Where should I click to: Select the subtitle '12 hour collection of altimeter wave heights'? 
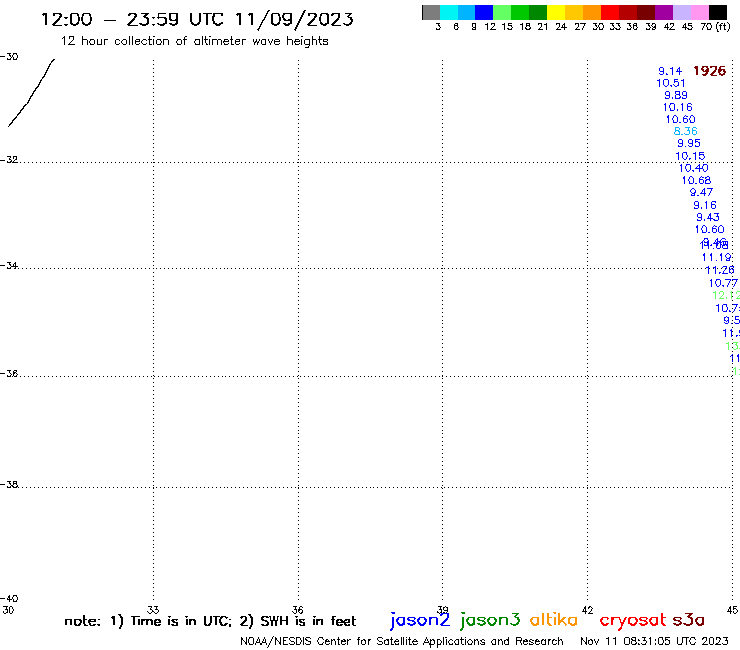coord(194,41)
